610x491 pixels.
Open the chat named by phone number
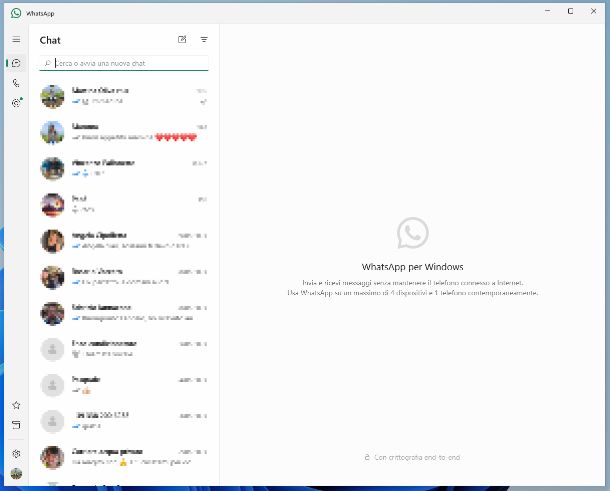tap(124, 421)
